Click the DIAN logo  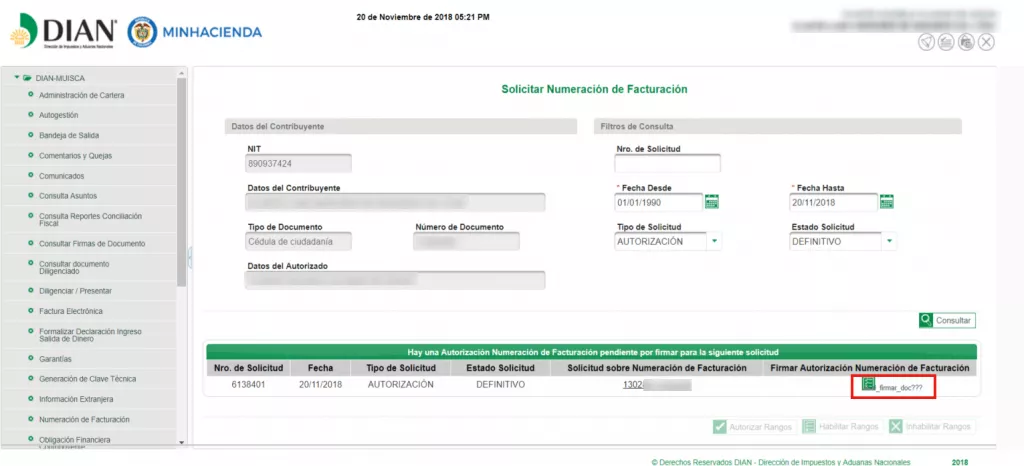tap(64, 33)
